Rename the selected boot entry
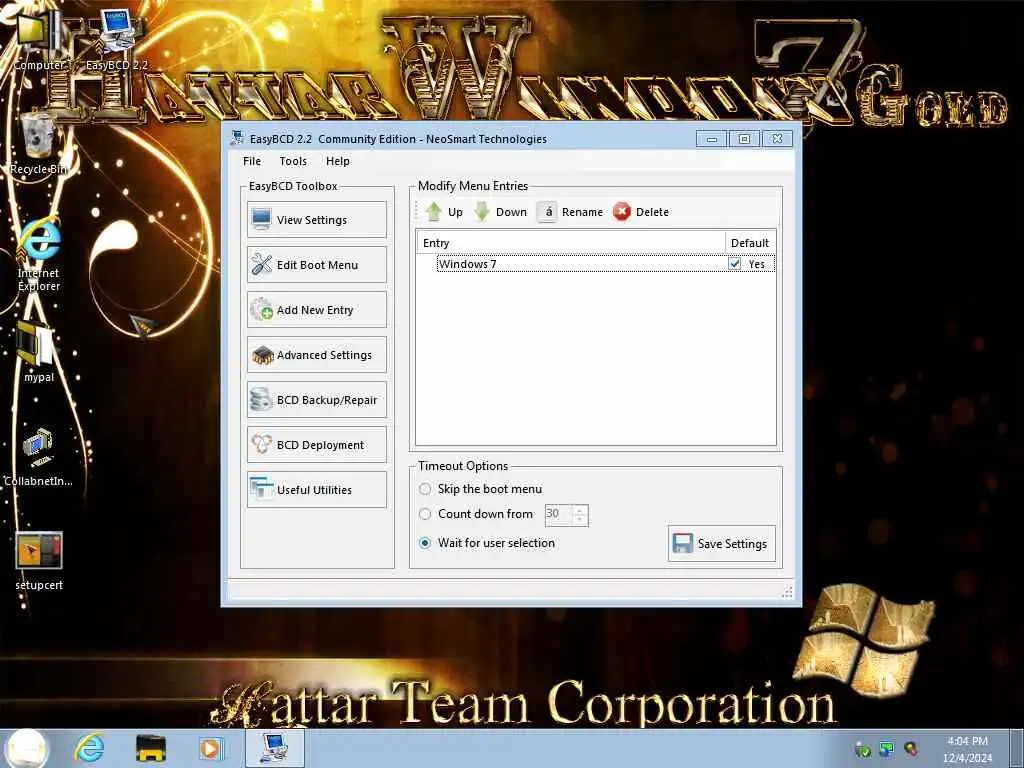The width and height of the screenshot is (1024, 768). (x=571, y=212)
